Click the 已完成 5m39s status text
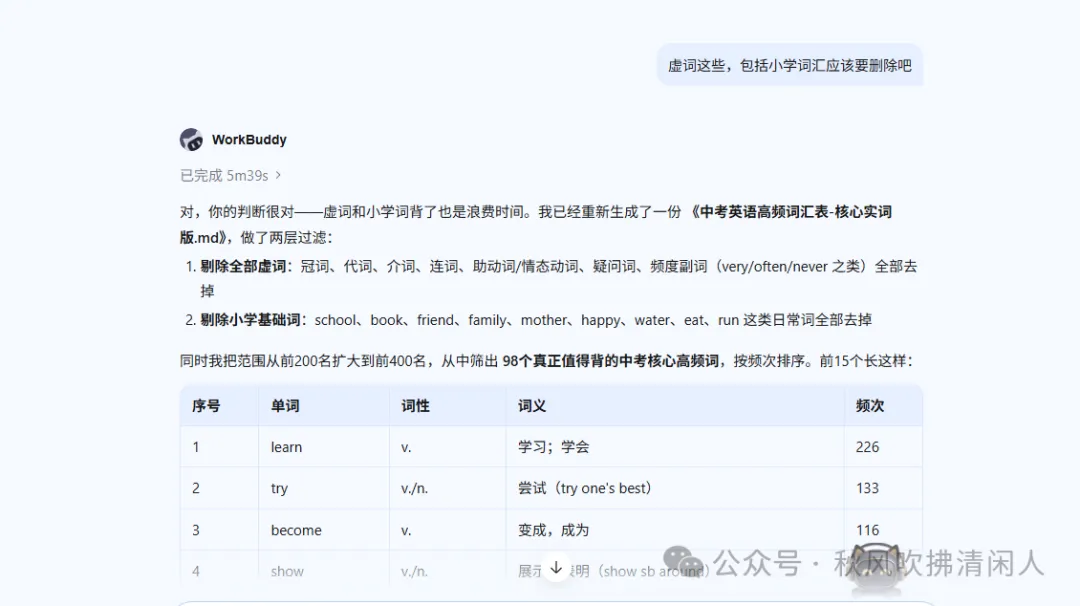This screenshot has height=606, width=1080. tap(224, 176)
